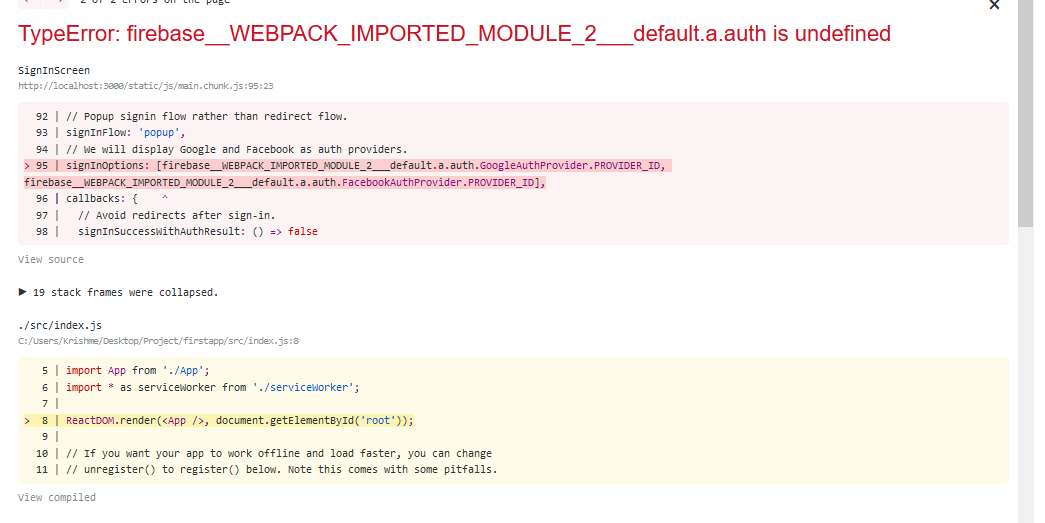Click the vertical scrollbar thumb
Viewport: 1045px width, 523px height.
point(1026,110)
